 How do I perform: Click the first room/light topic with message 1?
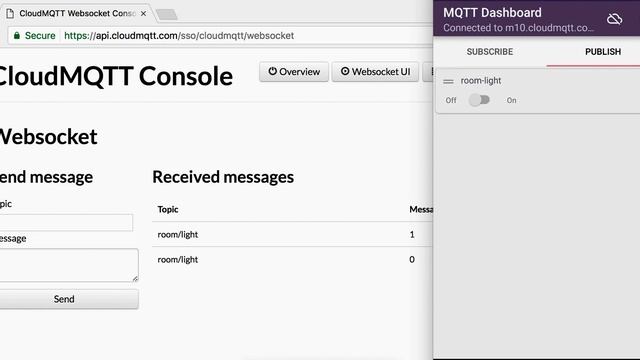pos(178,234)
